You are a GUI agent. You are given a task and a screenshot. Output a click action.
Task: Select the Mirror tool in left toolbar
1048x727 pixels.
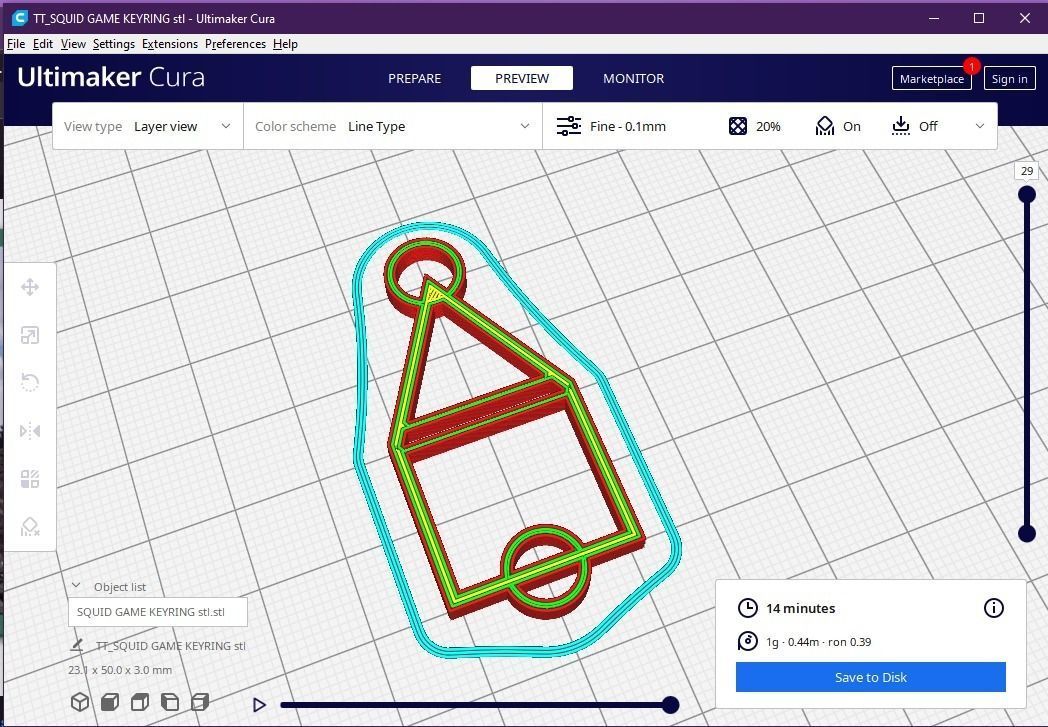click(x=29, y=431)
